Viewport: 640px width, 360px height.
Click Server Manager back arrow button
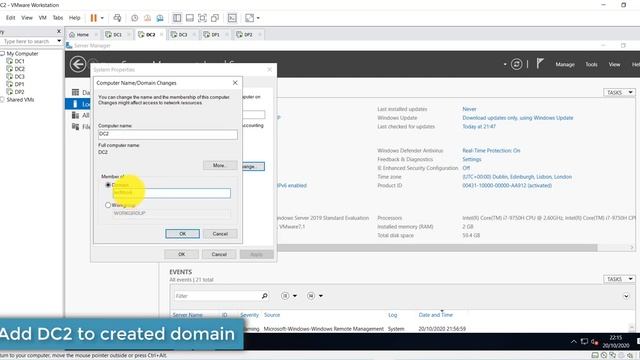coord(78,64)
